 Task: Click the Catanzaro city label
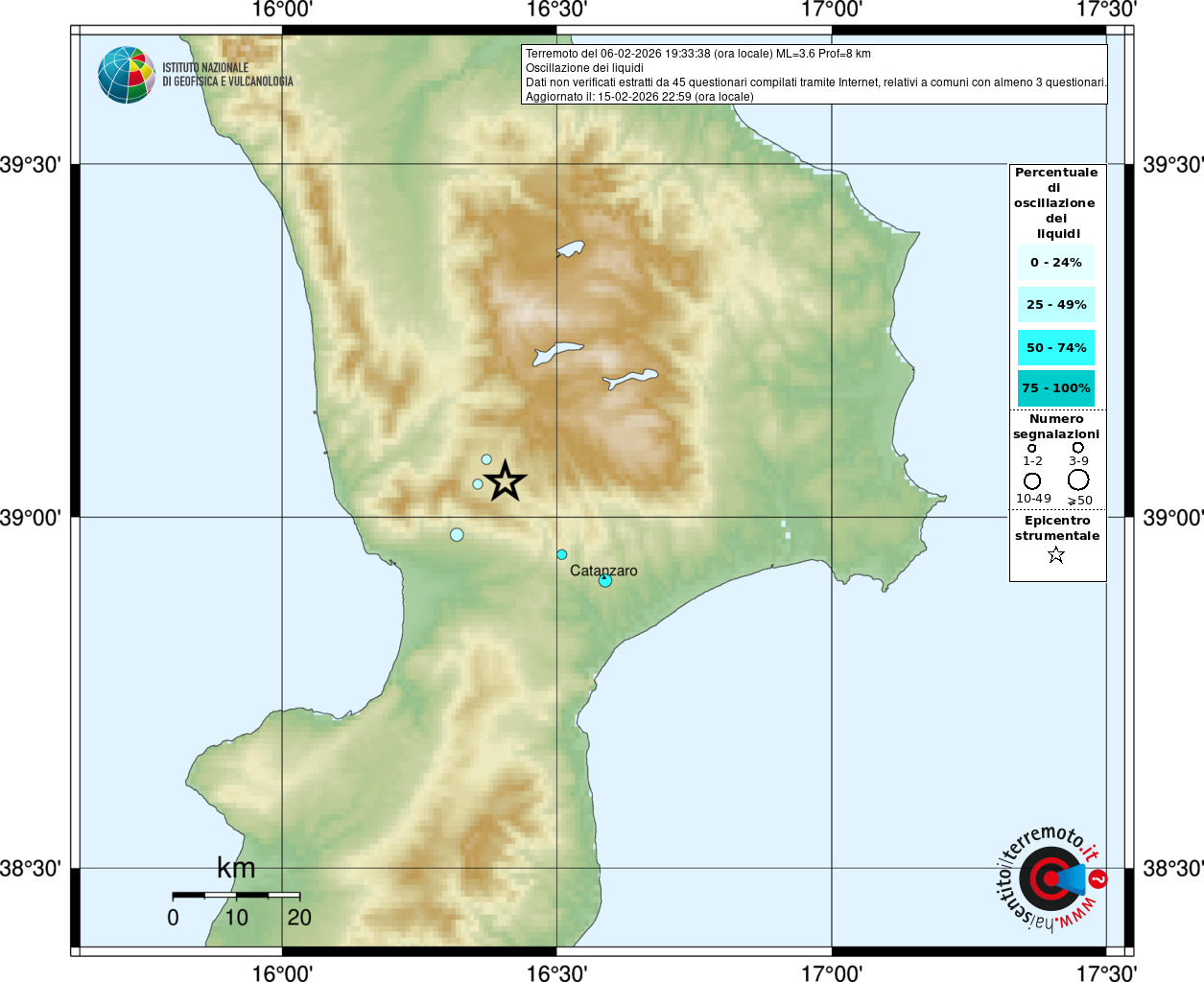(603, 570)
